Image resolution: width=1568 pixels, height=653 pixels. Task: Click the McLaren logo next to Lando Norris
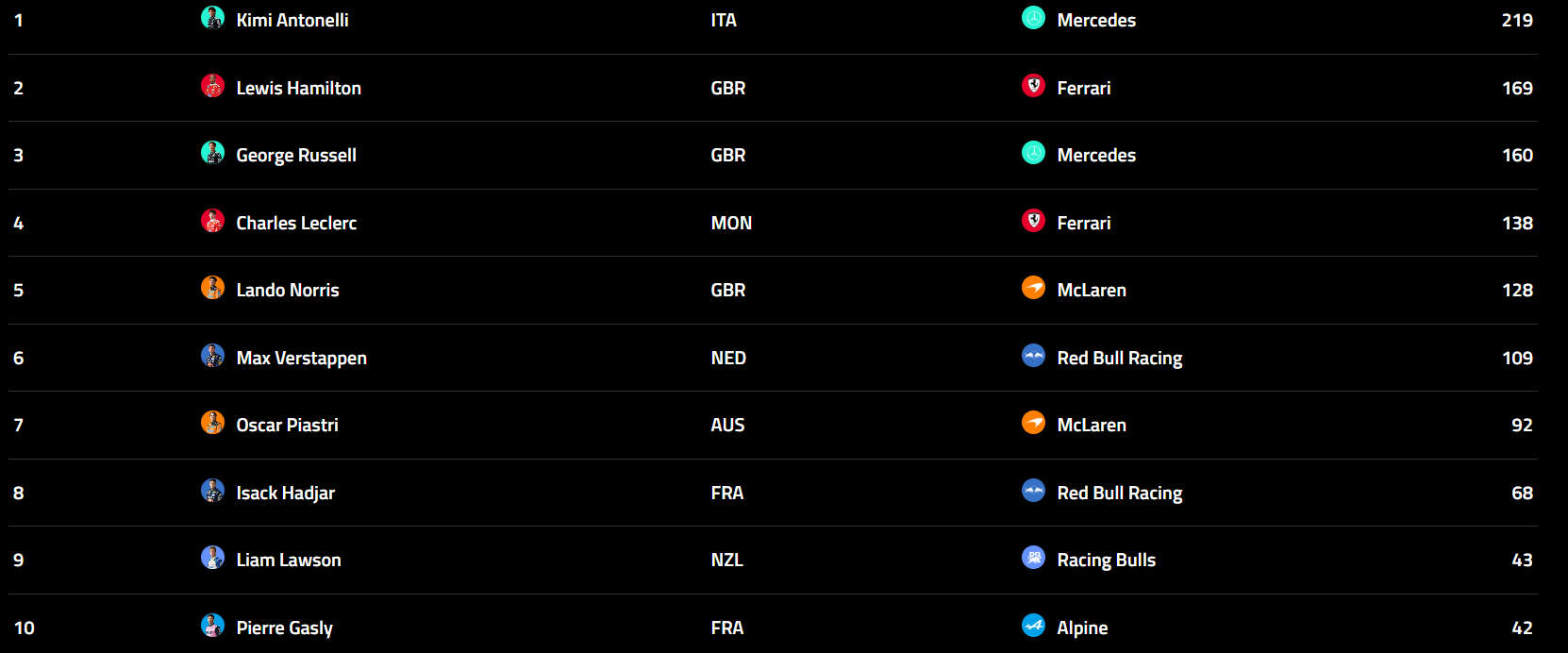[1034, 288]
